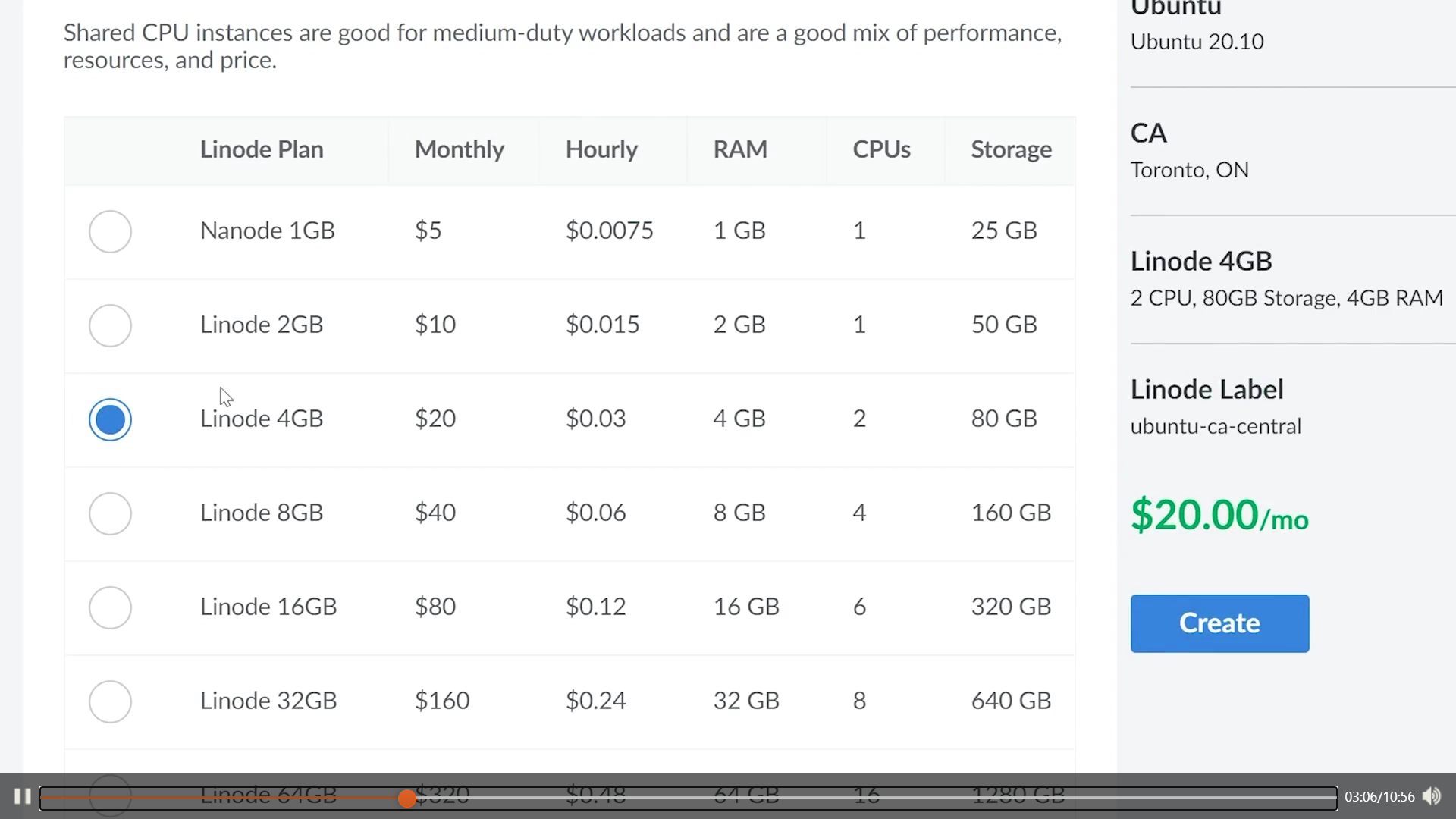Pick the Linode 16GB plan radio button

(x=110, y=607)
